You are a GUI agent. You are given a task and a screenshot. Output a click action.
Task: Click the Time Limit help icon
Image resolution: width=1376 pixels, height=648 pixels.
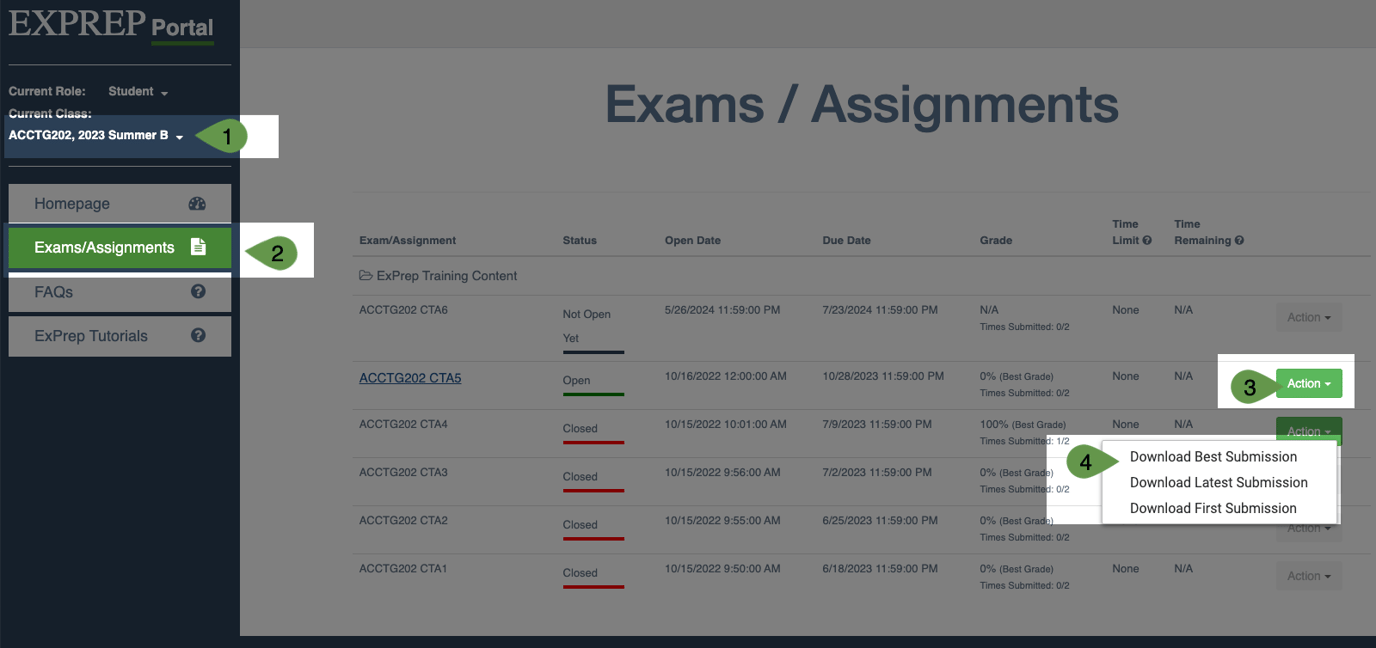tap(1147, 240)
